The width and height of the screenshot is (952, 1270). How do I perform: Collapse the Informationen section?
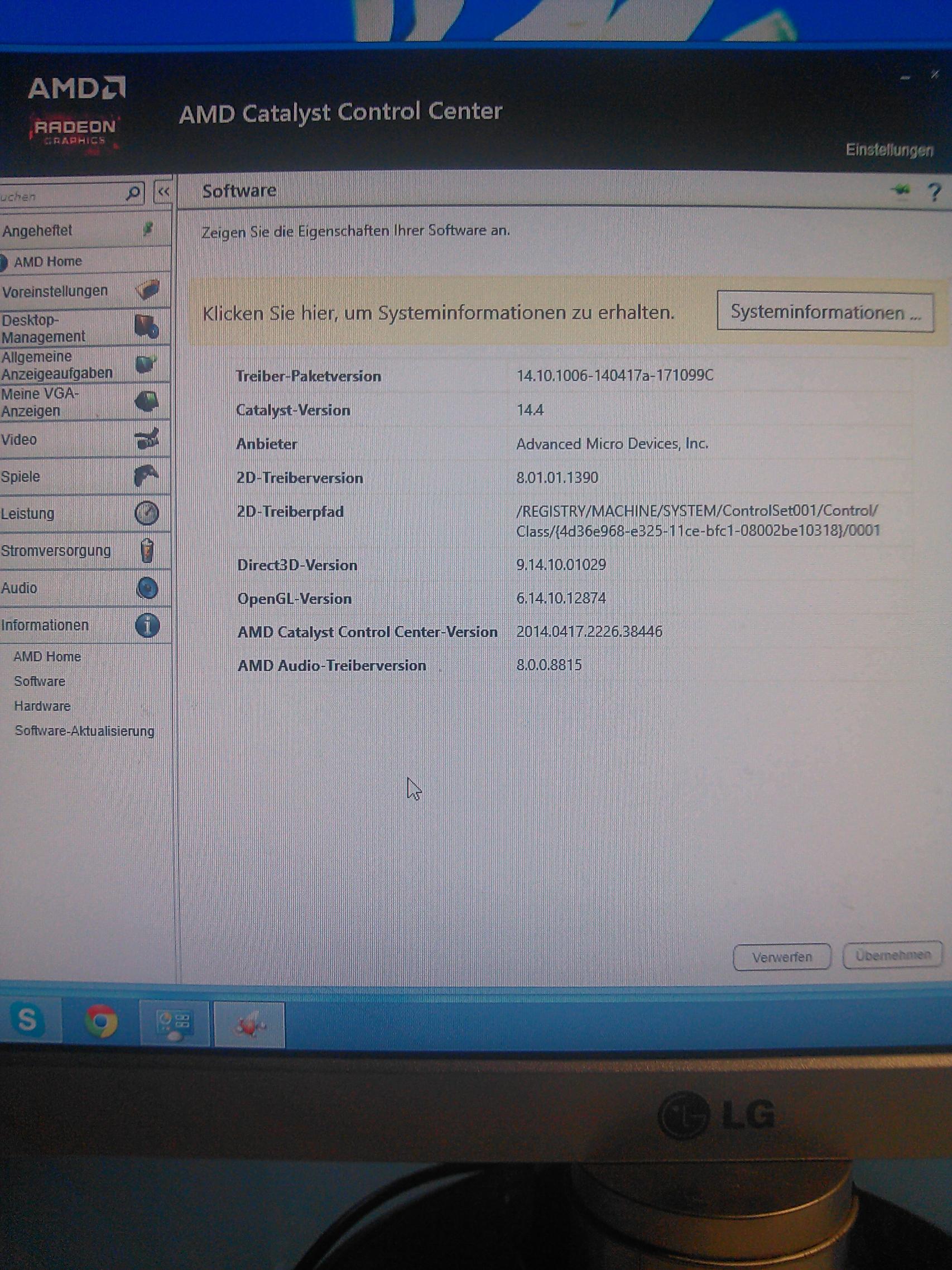[85, 625]
